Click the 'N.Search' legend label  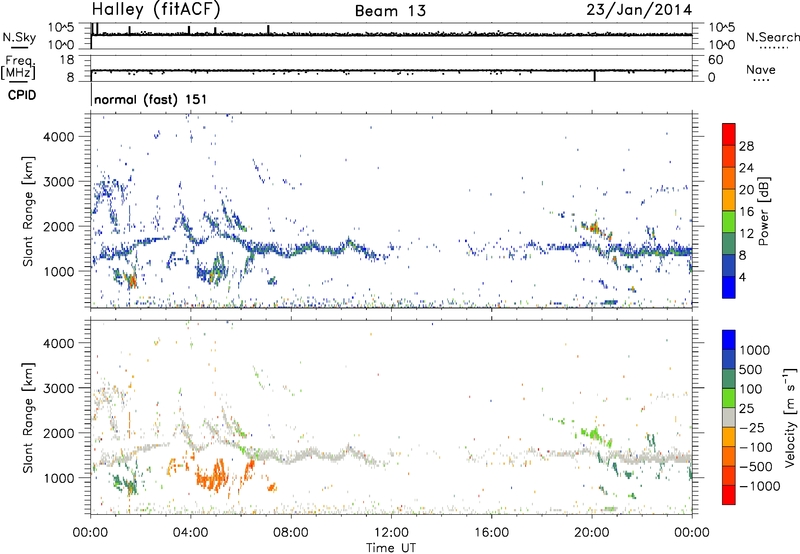pyautogui.click(x=772, y=37)
